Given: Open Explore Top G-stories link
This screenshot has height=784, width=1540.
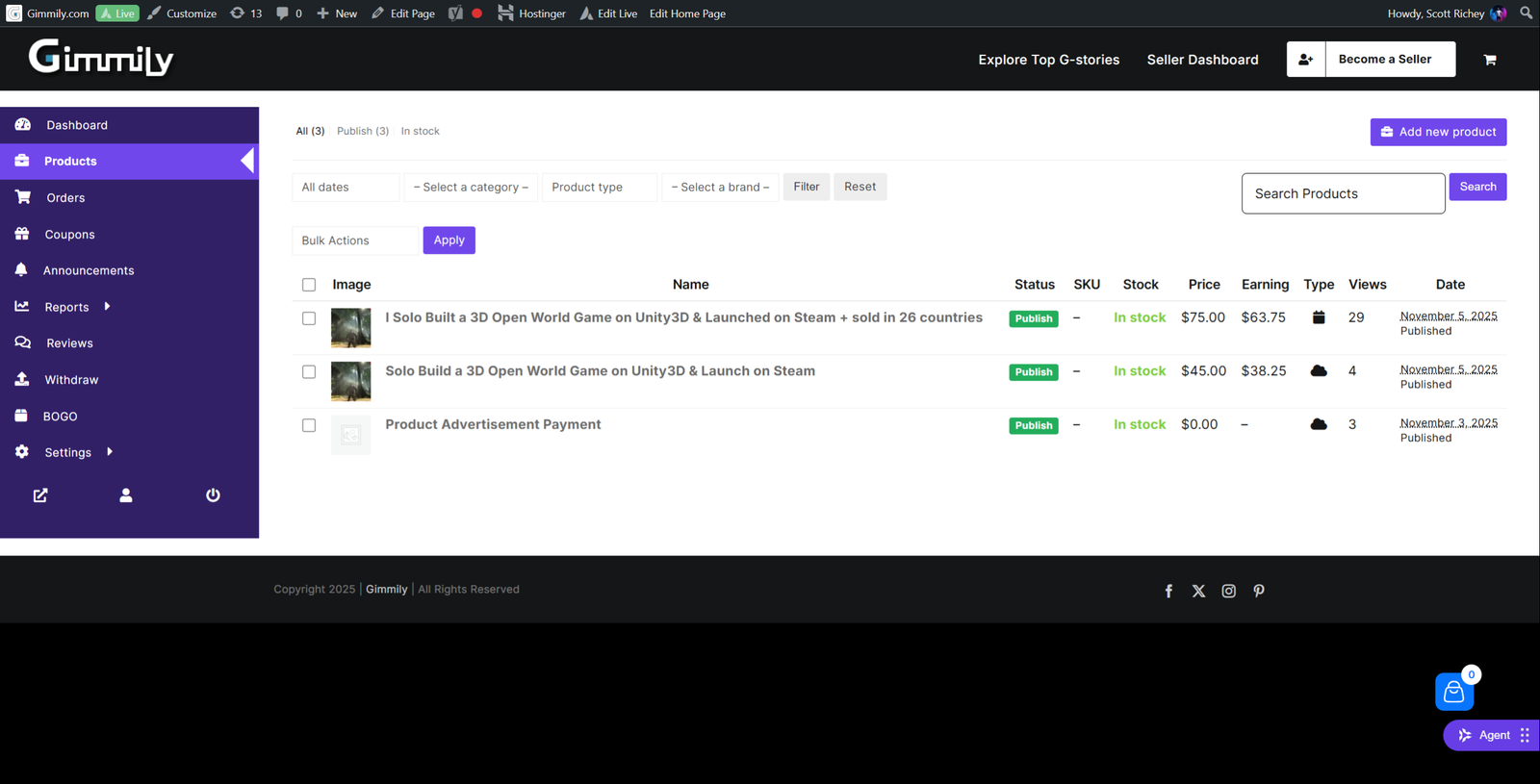Looking at the screenshot, I should click(x=1049, y=60).
